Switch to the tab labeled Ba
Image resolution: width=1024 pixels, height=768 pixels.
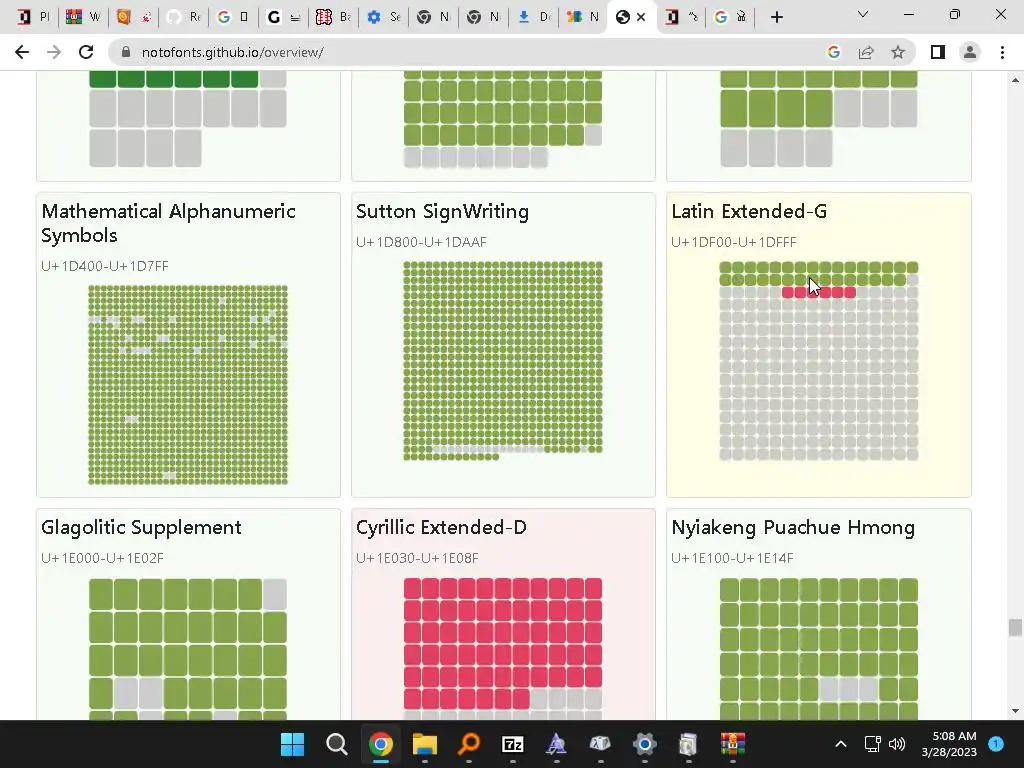334,17
